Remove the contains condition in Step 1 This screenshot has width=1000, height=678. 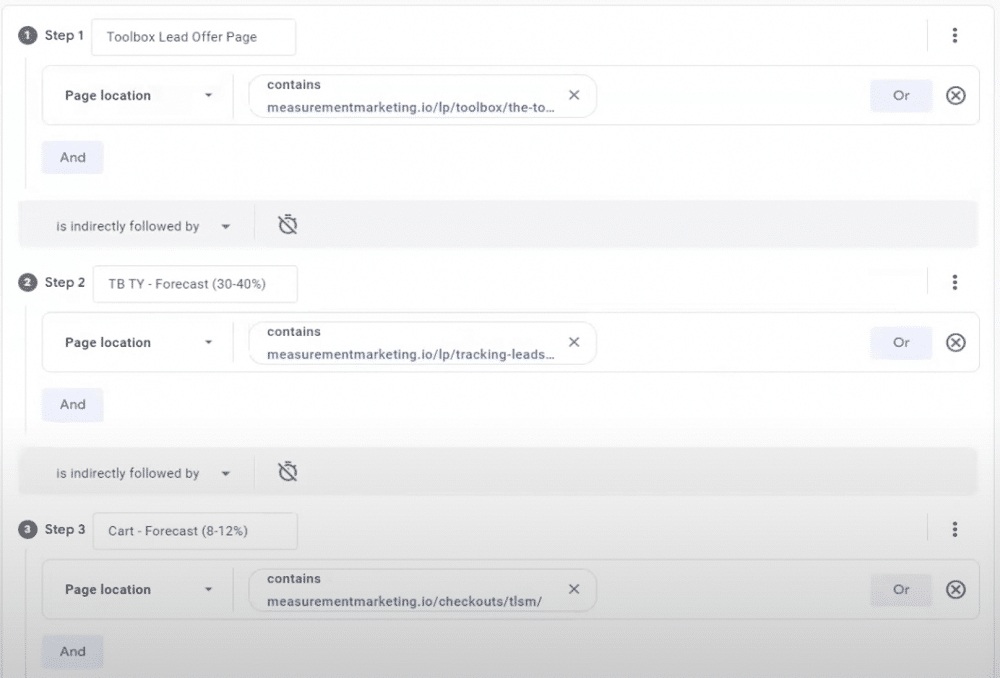coord(574,96)
